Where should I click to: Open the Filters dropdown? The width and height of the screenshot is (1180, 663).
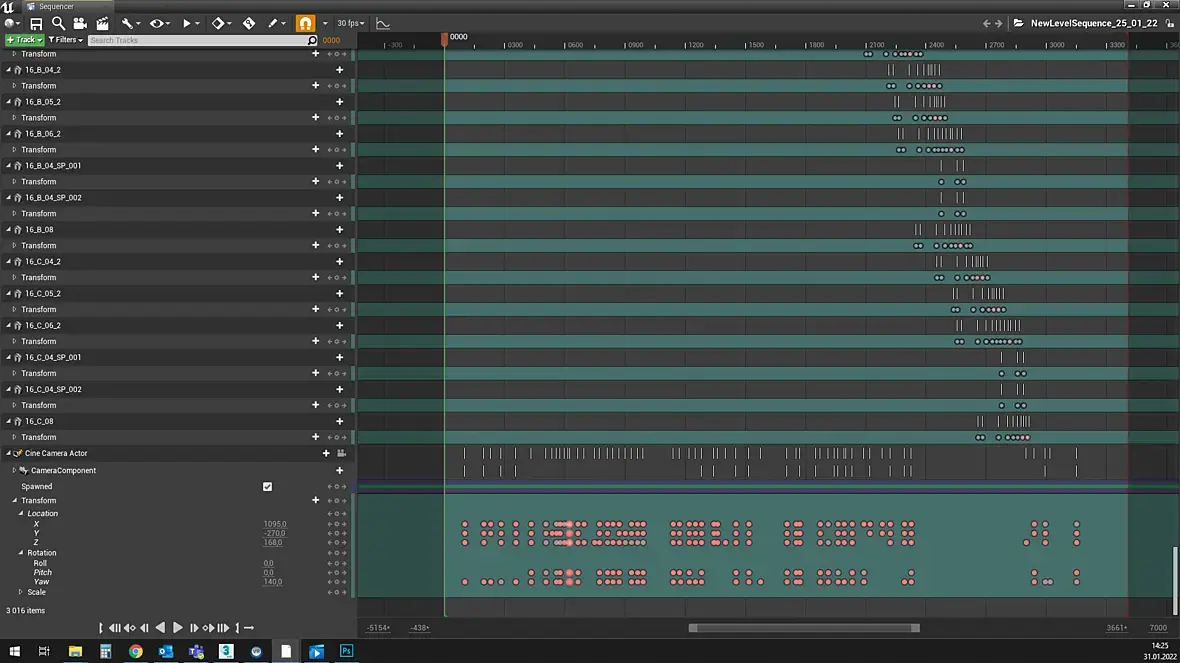[65, 40]
